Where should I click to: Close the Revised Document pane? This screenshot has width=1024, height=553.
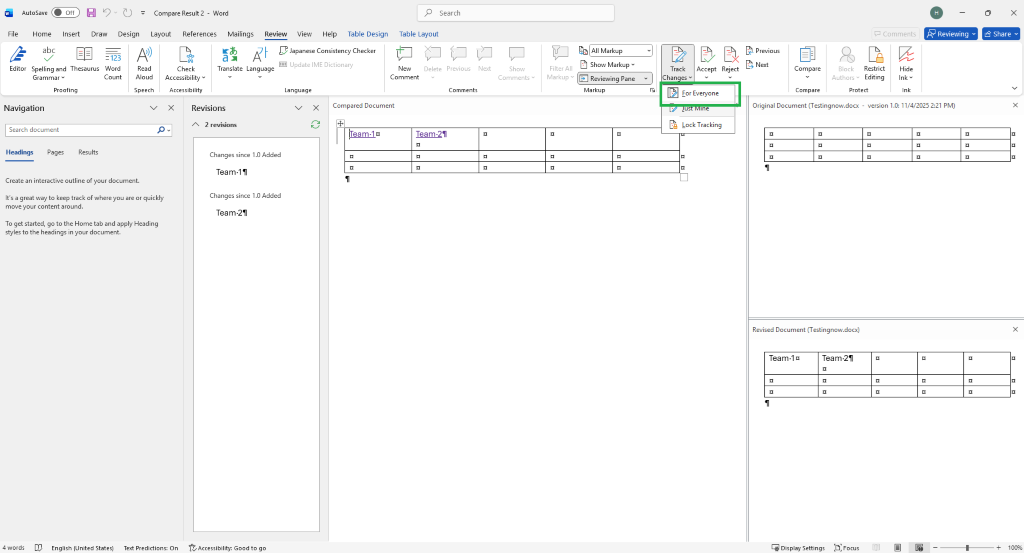(1015, 330)
